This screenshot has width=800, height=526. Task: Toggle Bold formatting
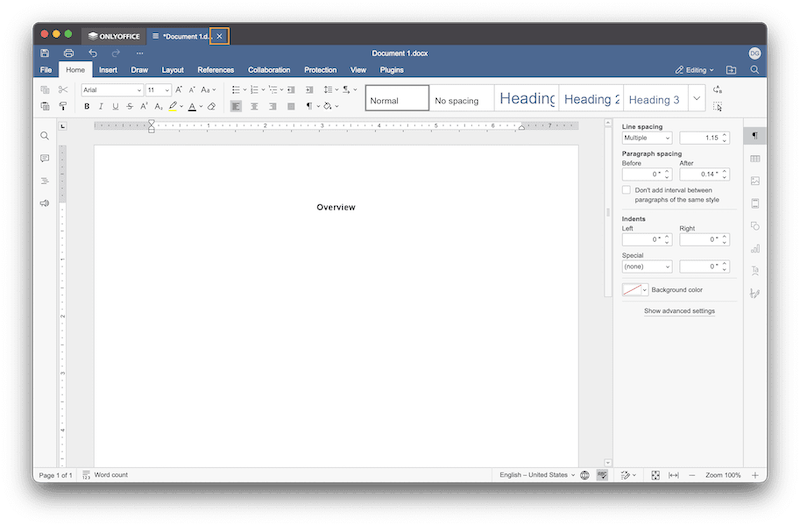pos(87,106)
